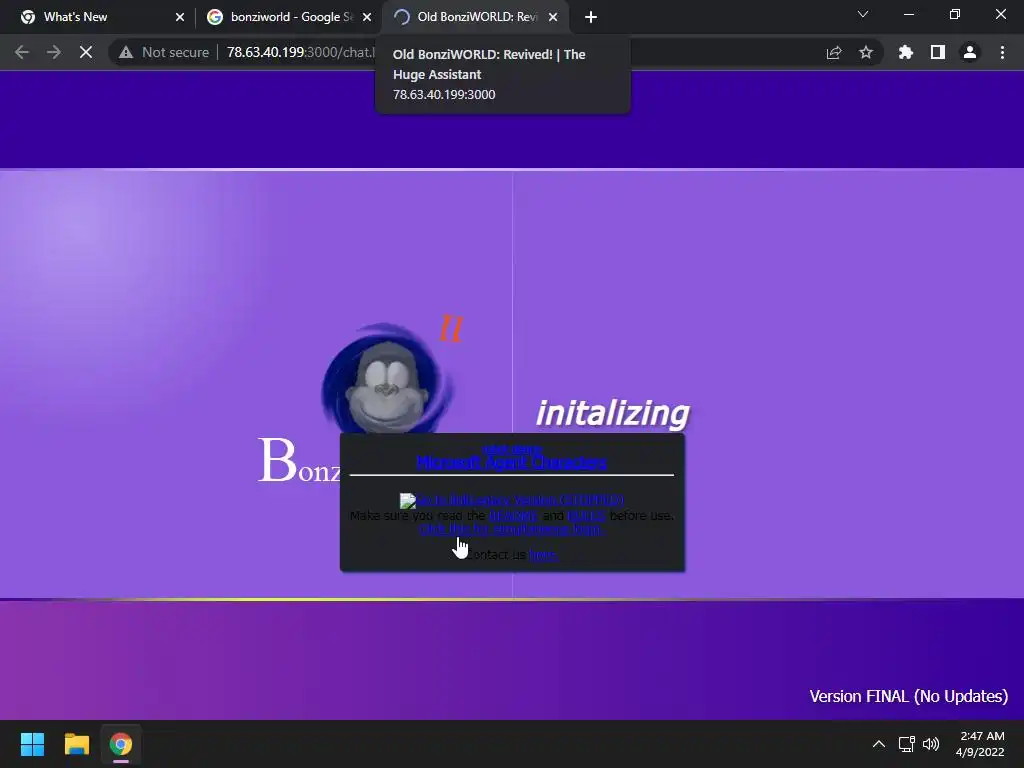Click the Bonzi gorilla logo image
The image size is (1024, 768).
(x=388, y=379)
